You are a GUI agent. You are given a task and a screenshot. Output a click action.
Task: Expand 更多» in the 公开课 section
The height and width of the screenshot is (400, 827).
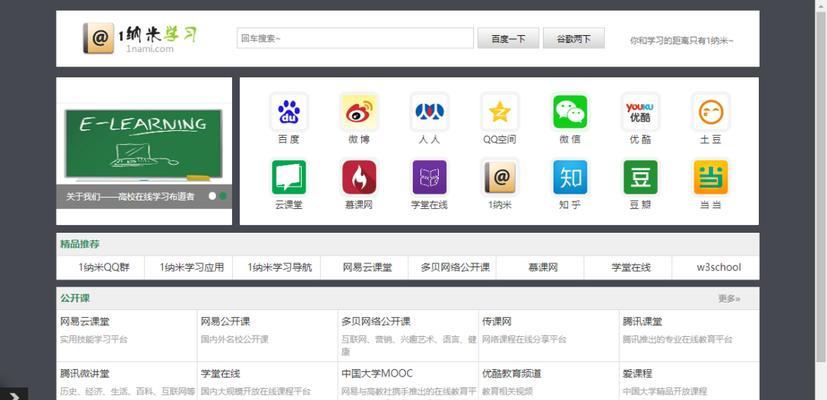[729, 299]
